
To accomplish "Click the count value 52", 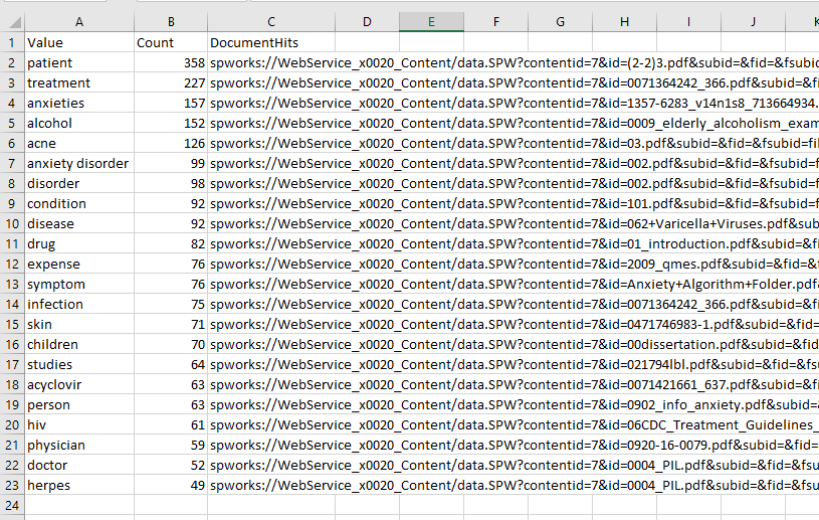I will pos(171,465).
